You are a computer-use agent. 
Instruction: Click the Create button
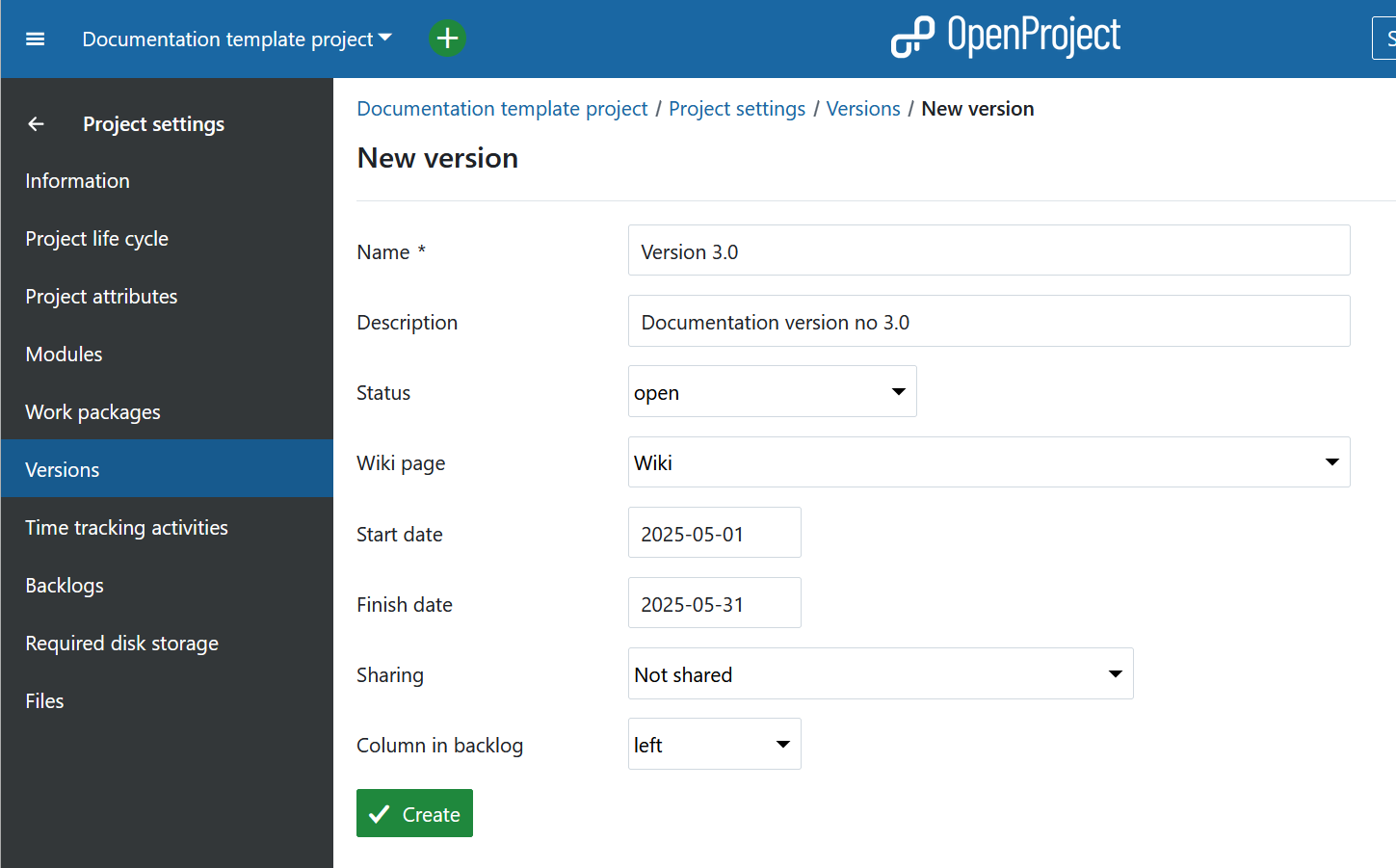pyautogui.click(x=414, y=813)
